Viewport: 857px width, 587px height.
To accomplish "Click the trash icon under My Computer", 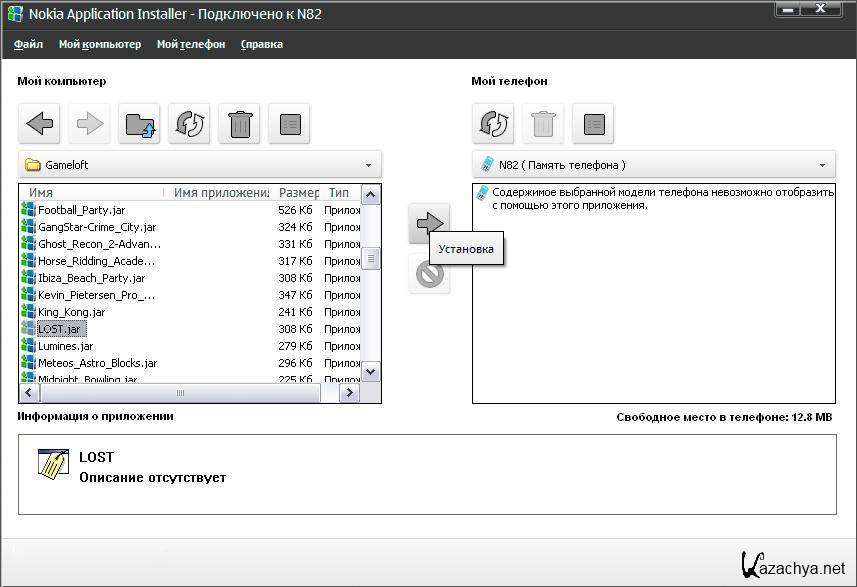I will 239,124.
